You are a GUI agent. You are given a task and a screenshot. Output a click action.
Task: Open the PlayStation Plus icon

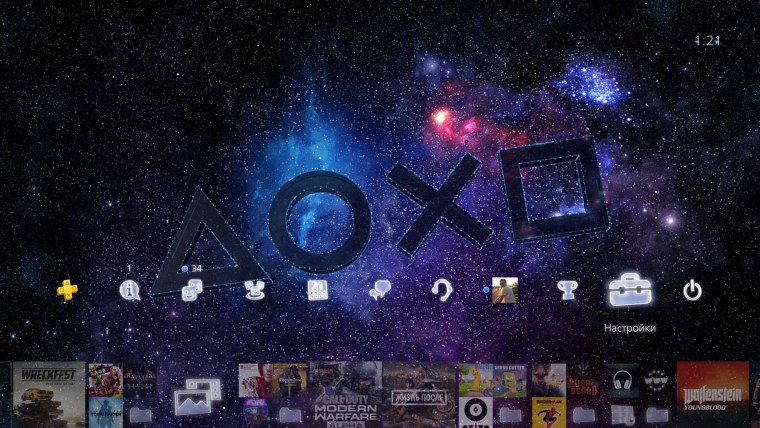[x=67, y=290]
